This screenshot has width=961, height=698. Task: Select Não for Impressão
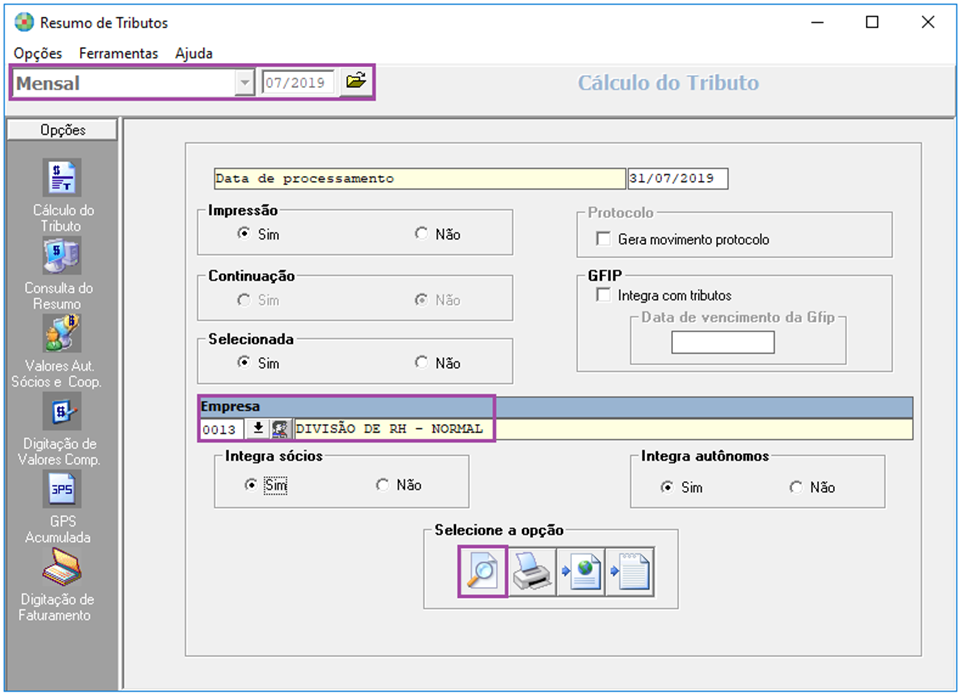tap(421, 233)
